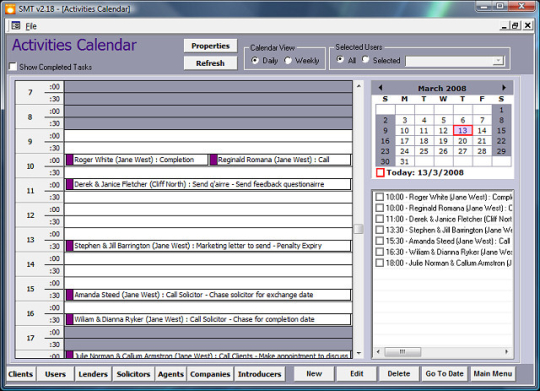Click purple marker of Stephen & Jill Barrington
The width and height of the screenshot is (540, 391).
pos(70,246)
